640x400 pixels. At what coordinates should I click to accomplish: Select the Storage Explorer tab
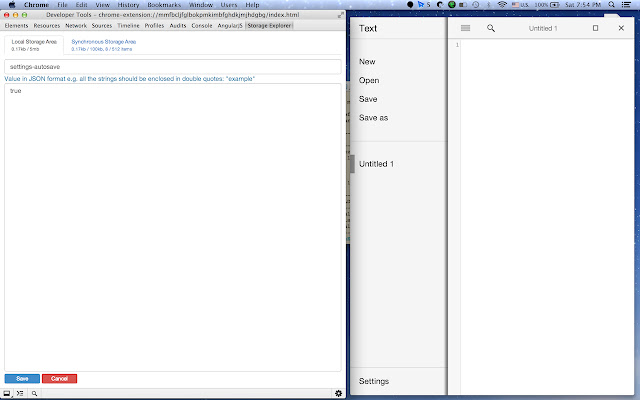point(269,25)
